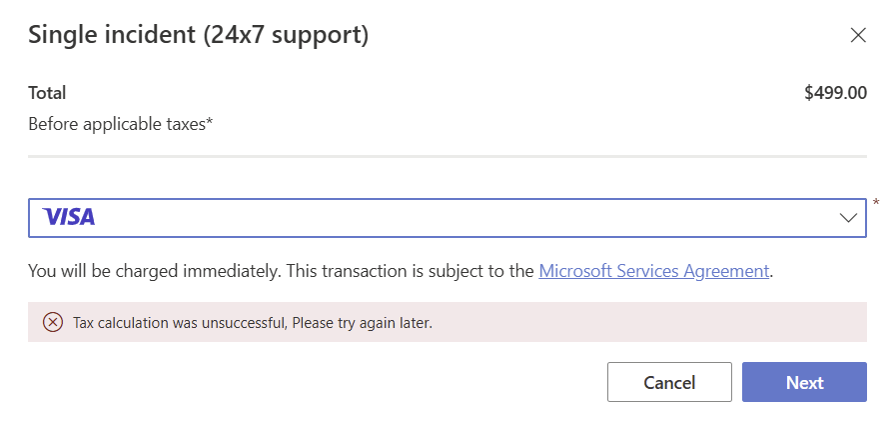Select the $499.00 price amount

[x=835, y=93]
